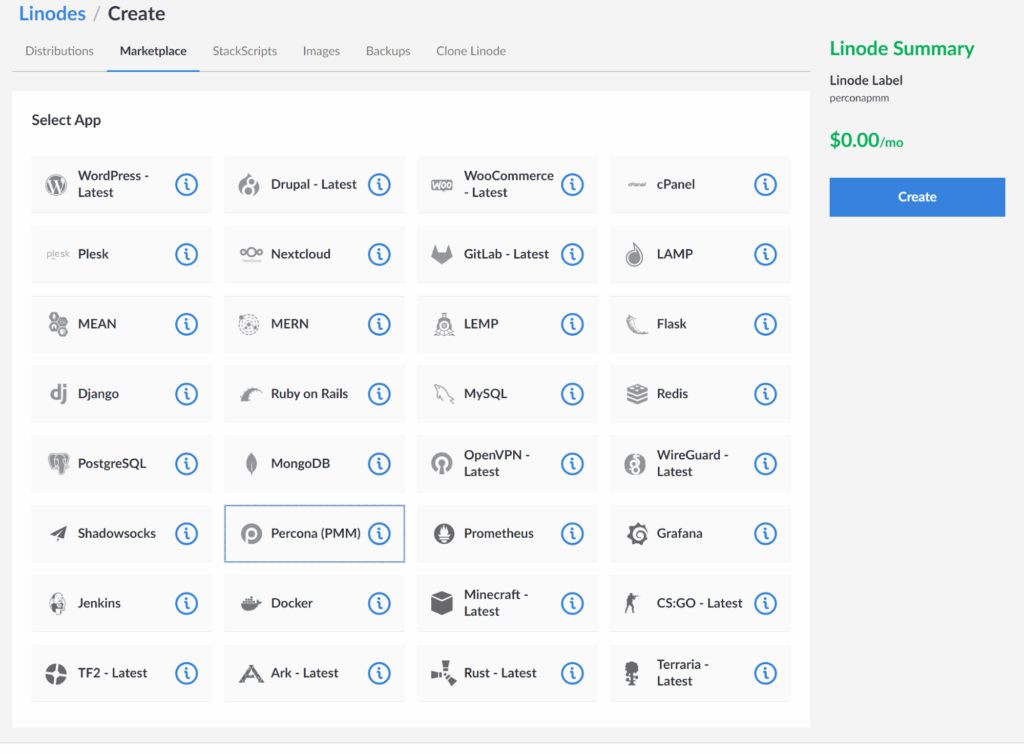Image resolution: width=1024 pixels, height=753 pixels.
Task: Switch to the Distributions tab
Action: tap(58, 51)
